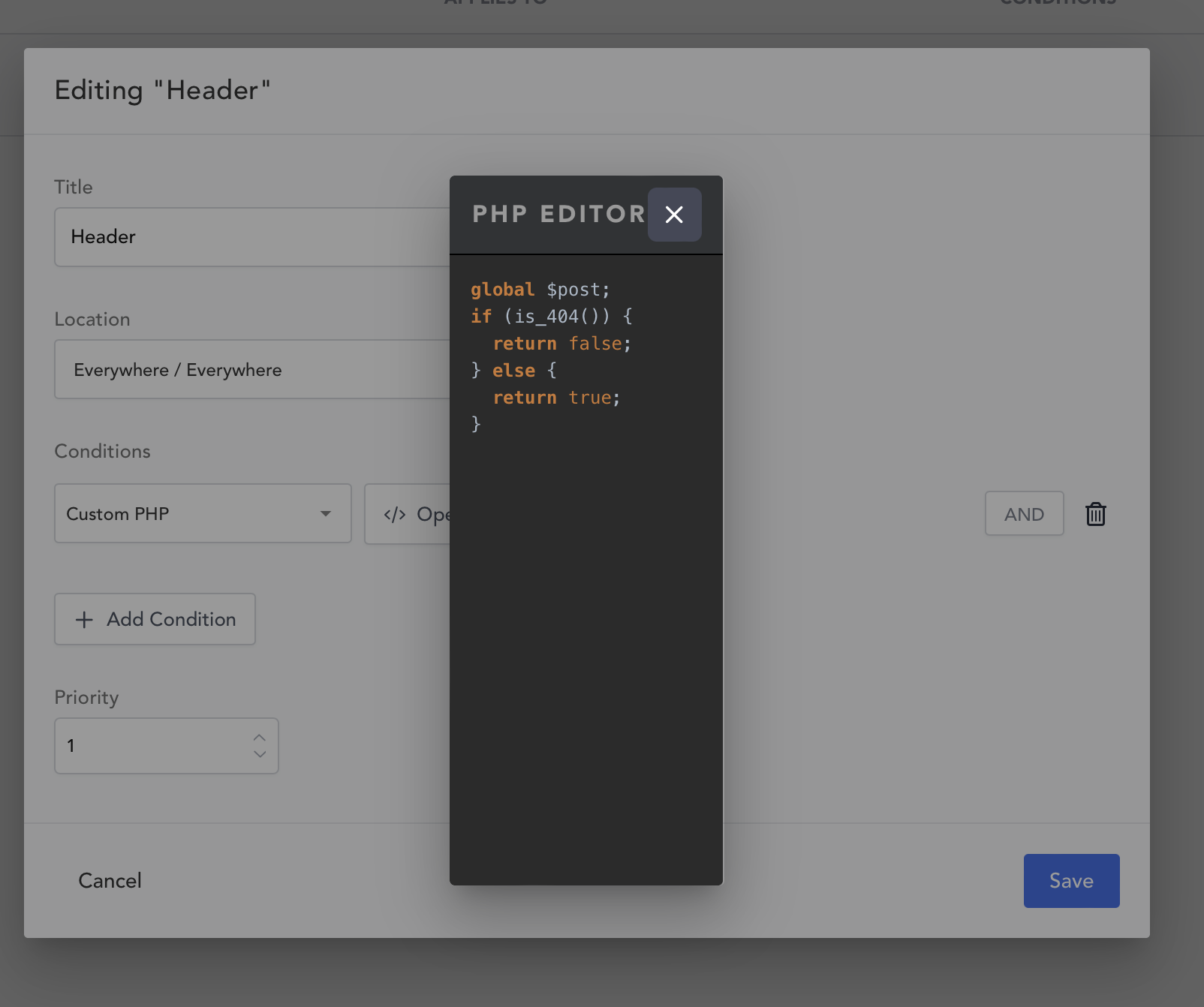Save the Header changes
The width and height of the screenshot is (1204, 1007).
(x=1071, y=880)
